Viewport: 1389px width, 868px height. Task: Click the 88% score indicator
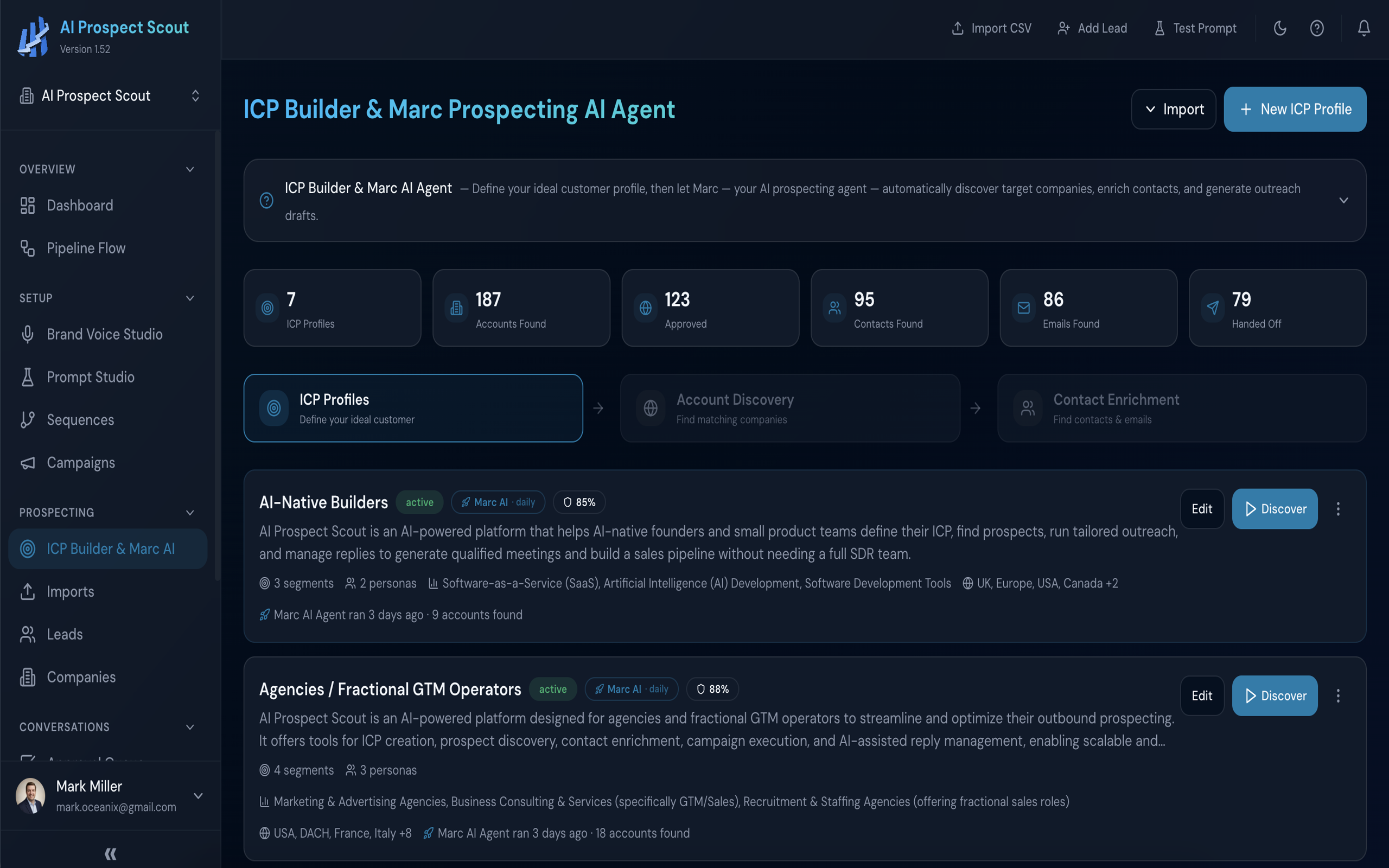pos(712,689)
